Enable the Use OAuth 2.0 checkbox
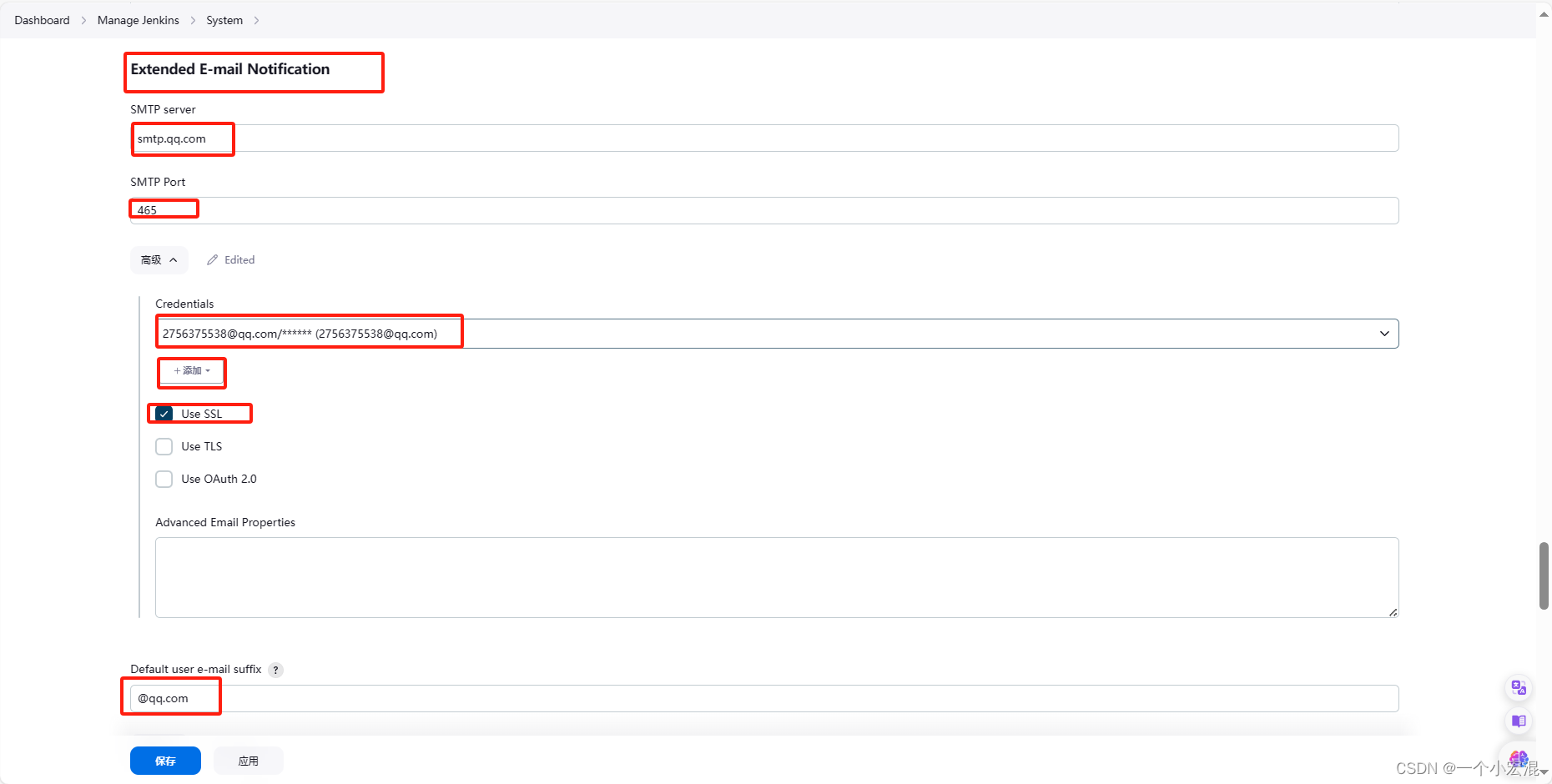Screen dimensions: 1552x784 [164, 479]
